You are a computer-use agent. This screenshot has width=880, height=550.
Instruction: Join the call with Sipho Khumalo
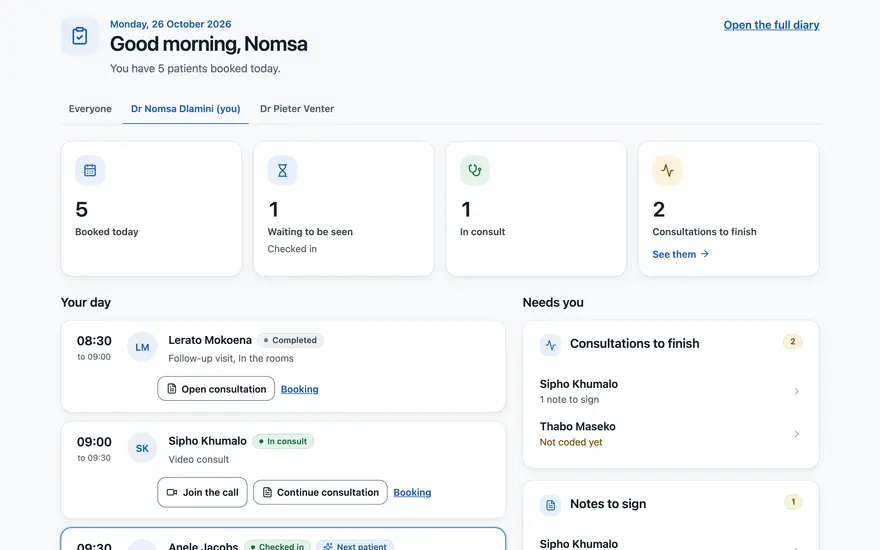click(203, 492)
